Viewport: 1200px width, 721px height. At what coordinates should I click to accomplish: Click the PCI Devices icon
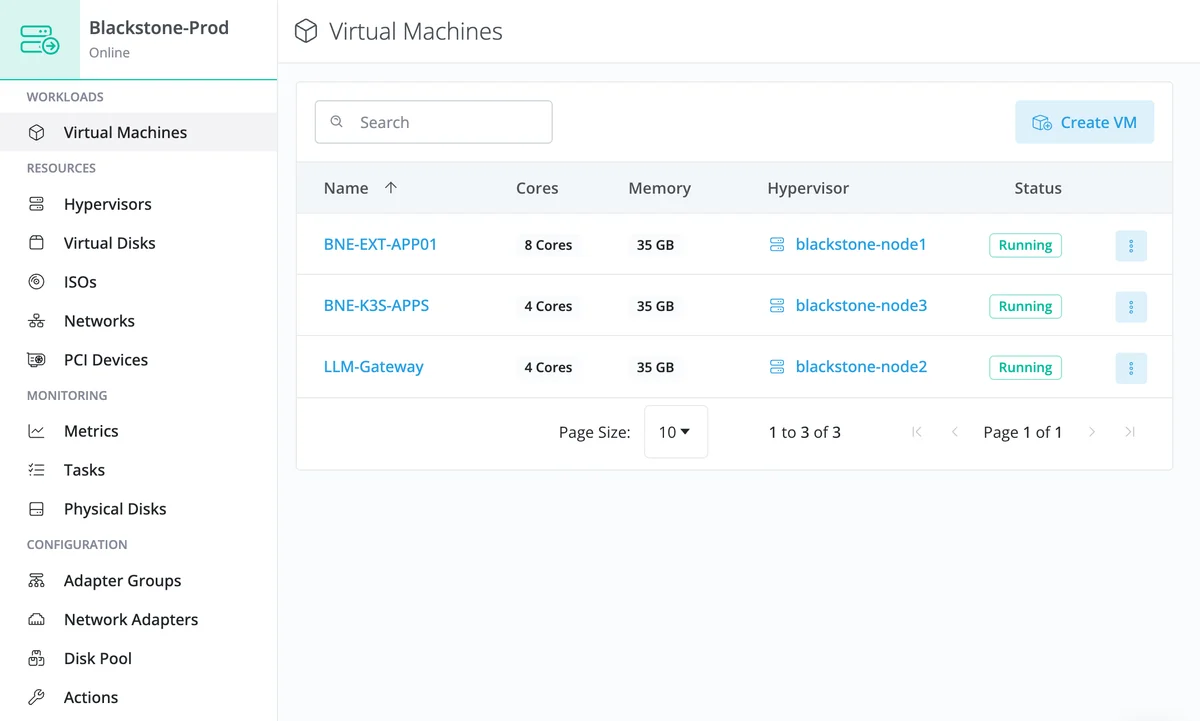[x=36, y=360]
